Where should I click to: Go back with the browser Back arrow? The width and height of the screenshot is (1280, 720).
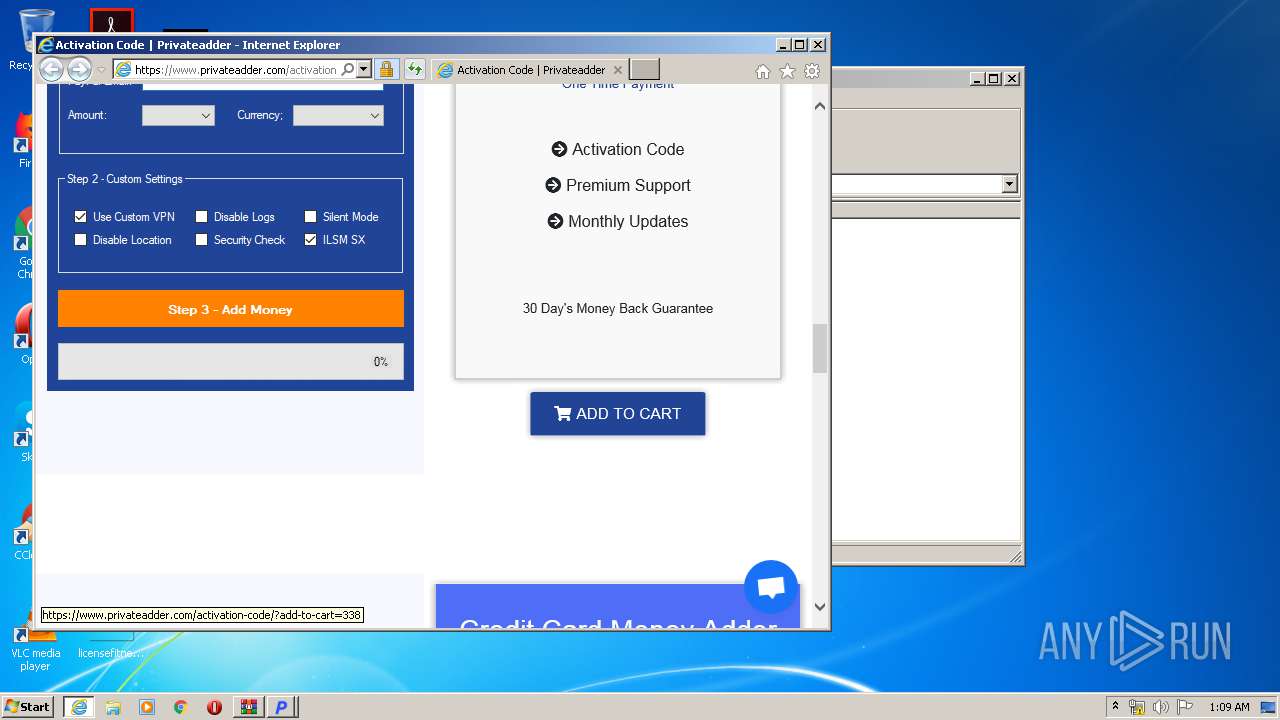point(51,69)
